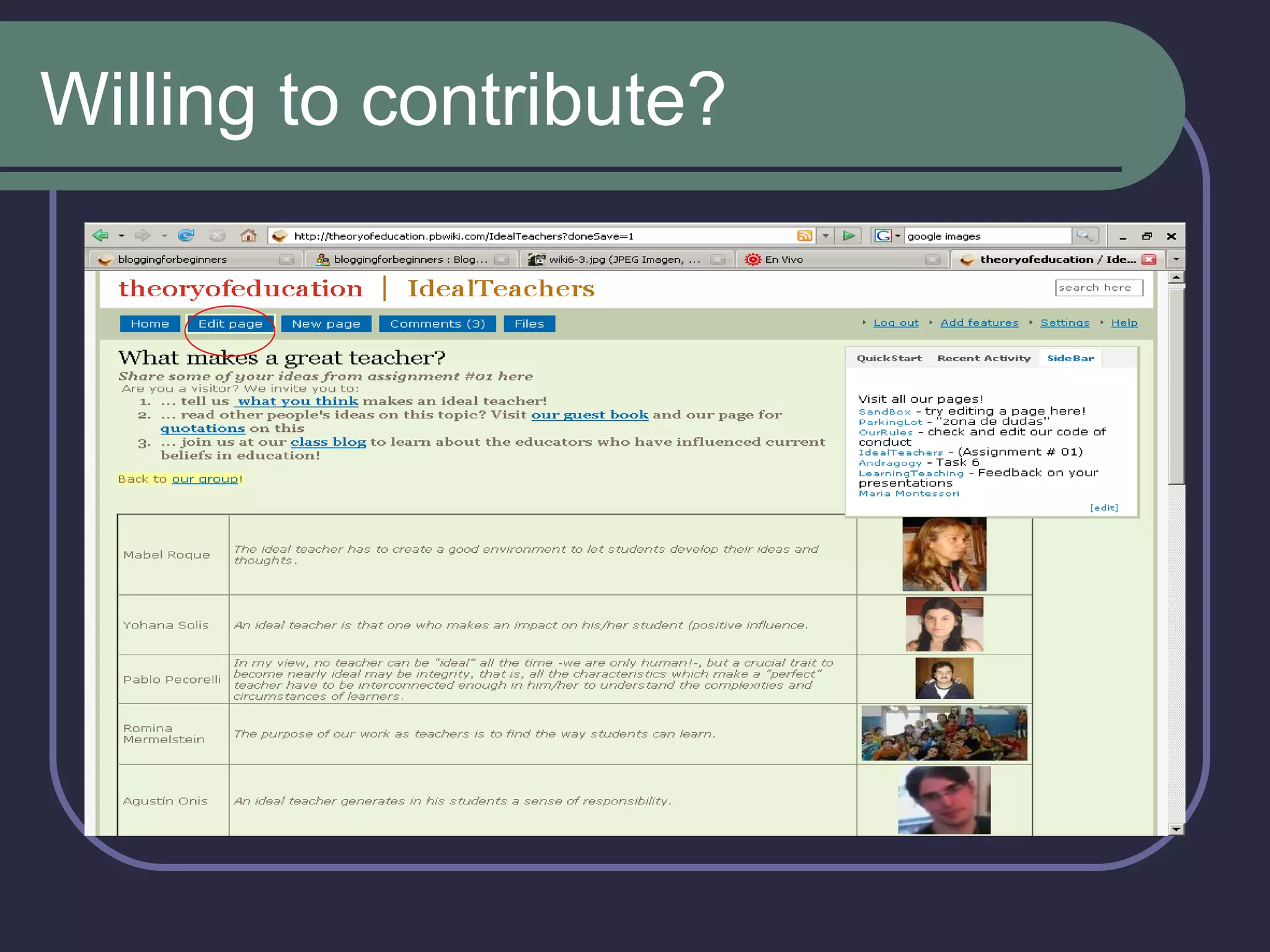Click the Edit page button

click(x=230, y=324)
